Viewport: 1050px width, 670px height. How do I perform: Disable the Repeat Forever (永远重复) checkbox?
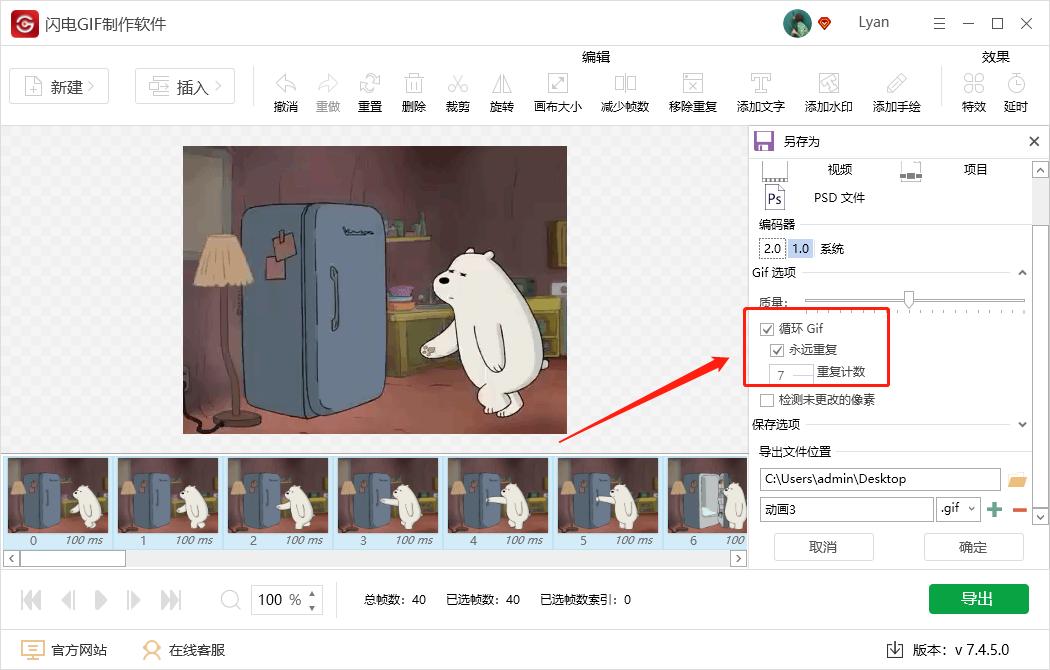(777, 349)
